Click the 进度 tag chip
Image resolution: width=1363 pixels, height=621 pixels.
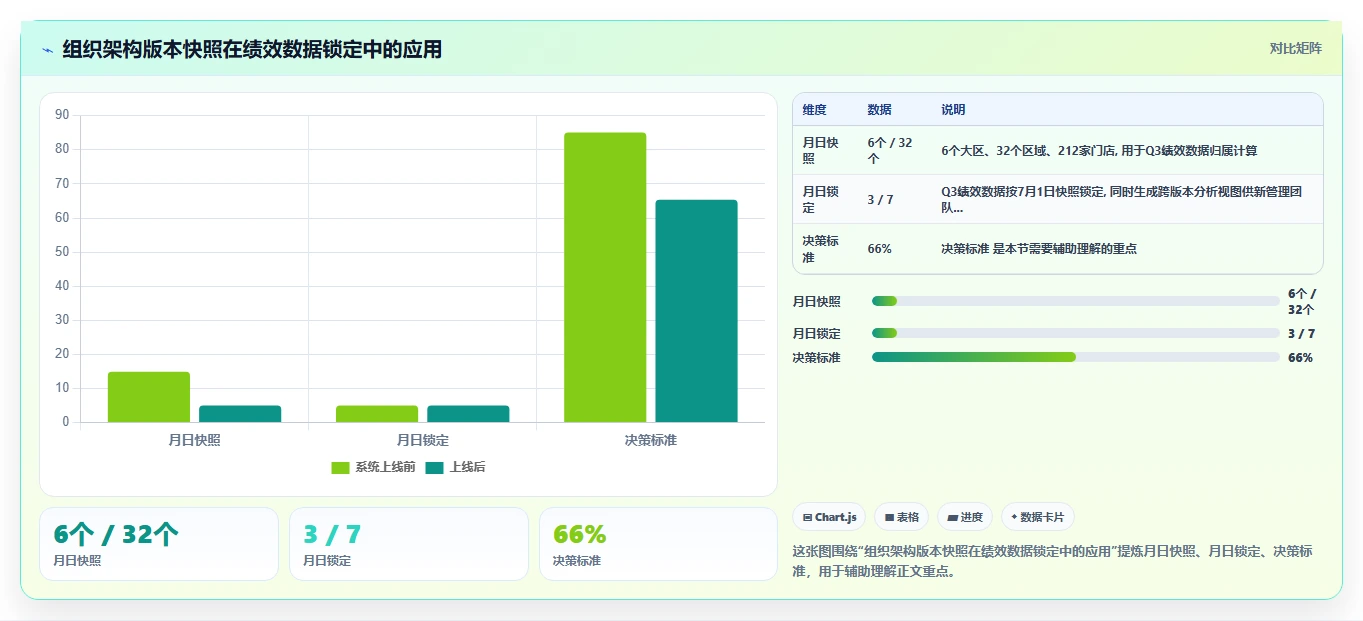(965, 517)
